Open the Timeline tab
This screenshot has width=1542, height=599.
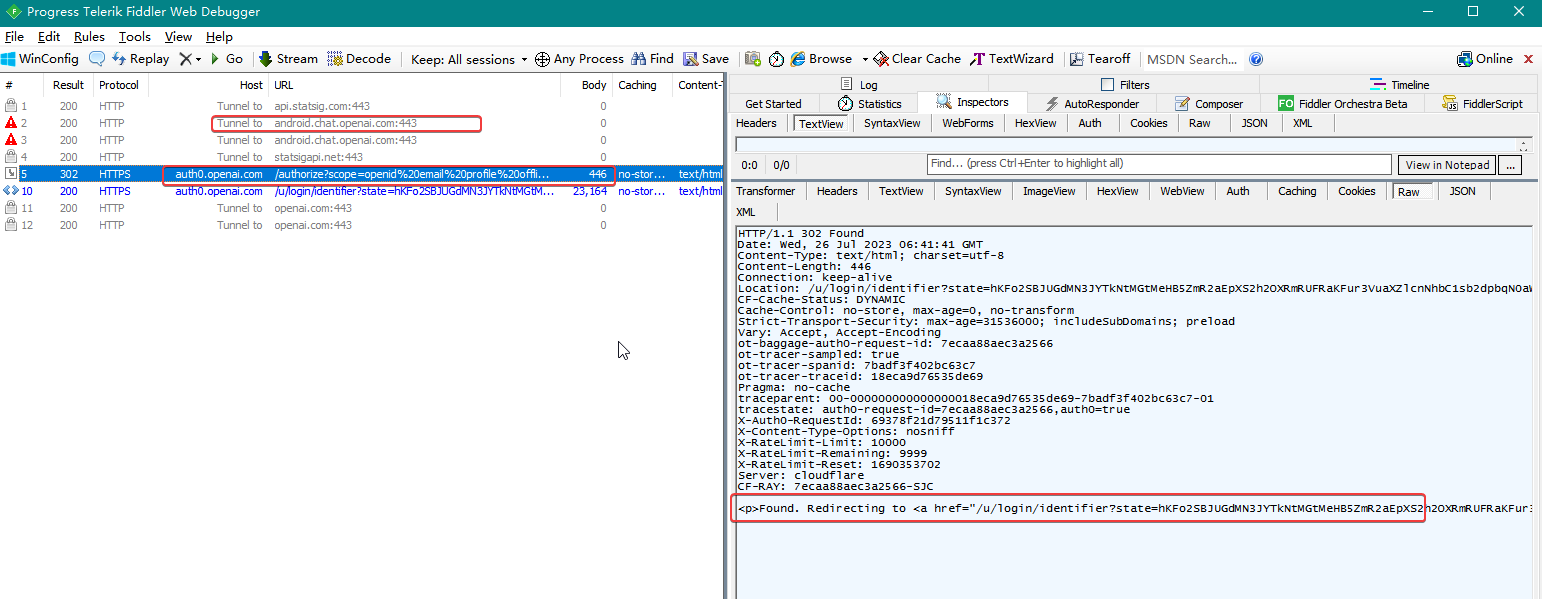point(1399,85)
